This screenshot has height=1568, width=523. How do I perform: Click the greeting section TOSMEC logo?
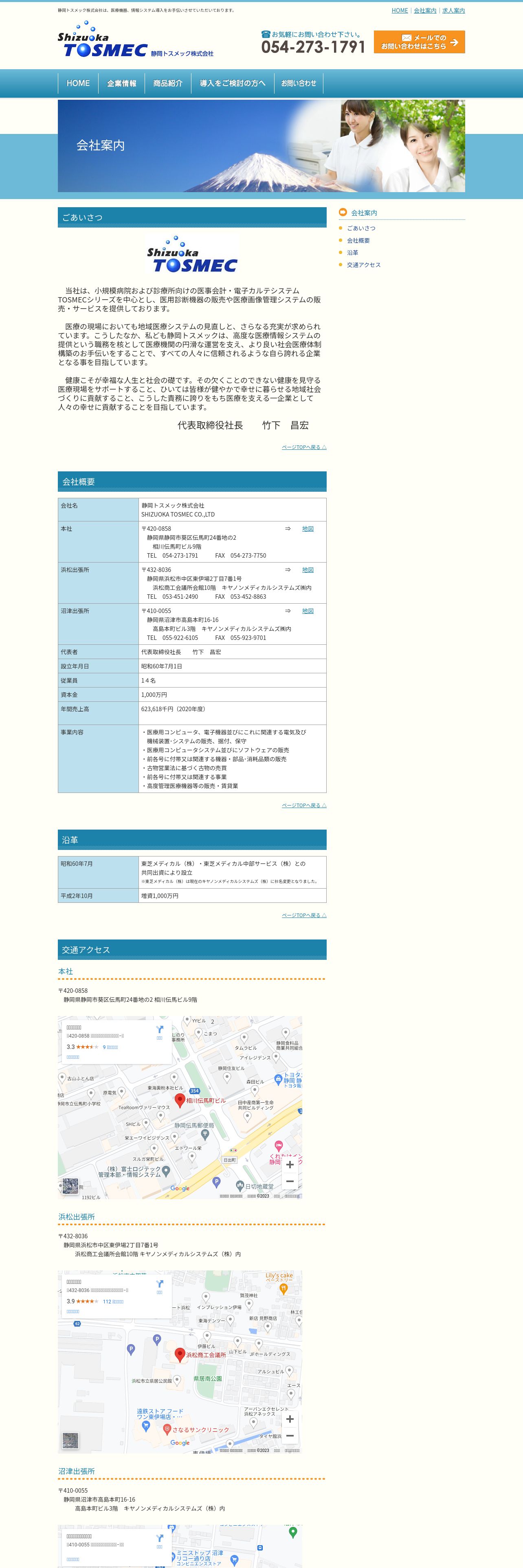(x=192, y=254)
